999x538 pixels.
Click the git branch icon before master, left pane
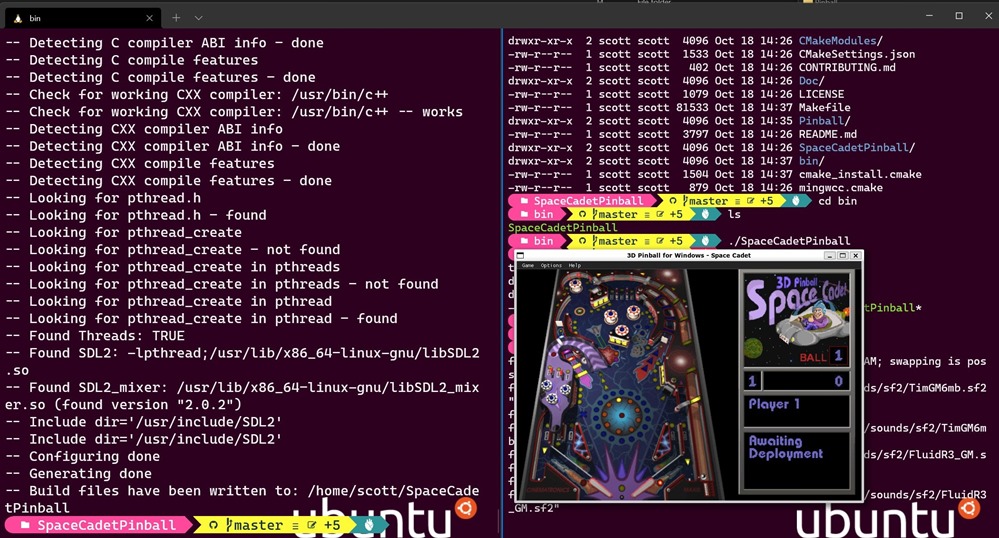[x=229, y=525]
